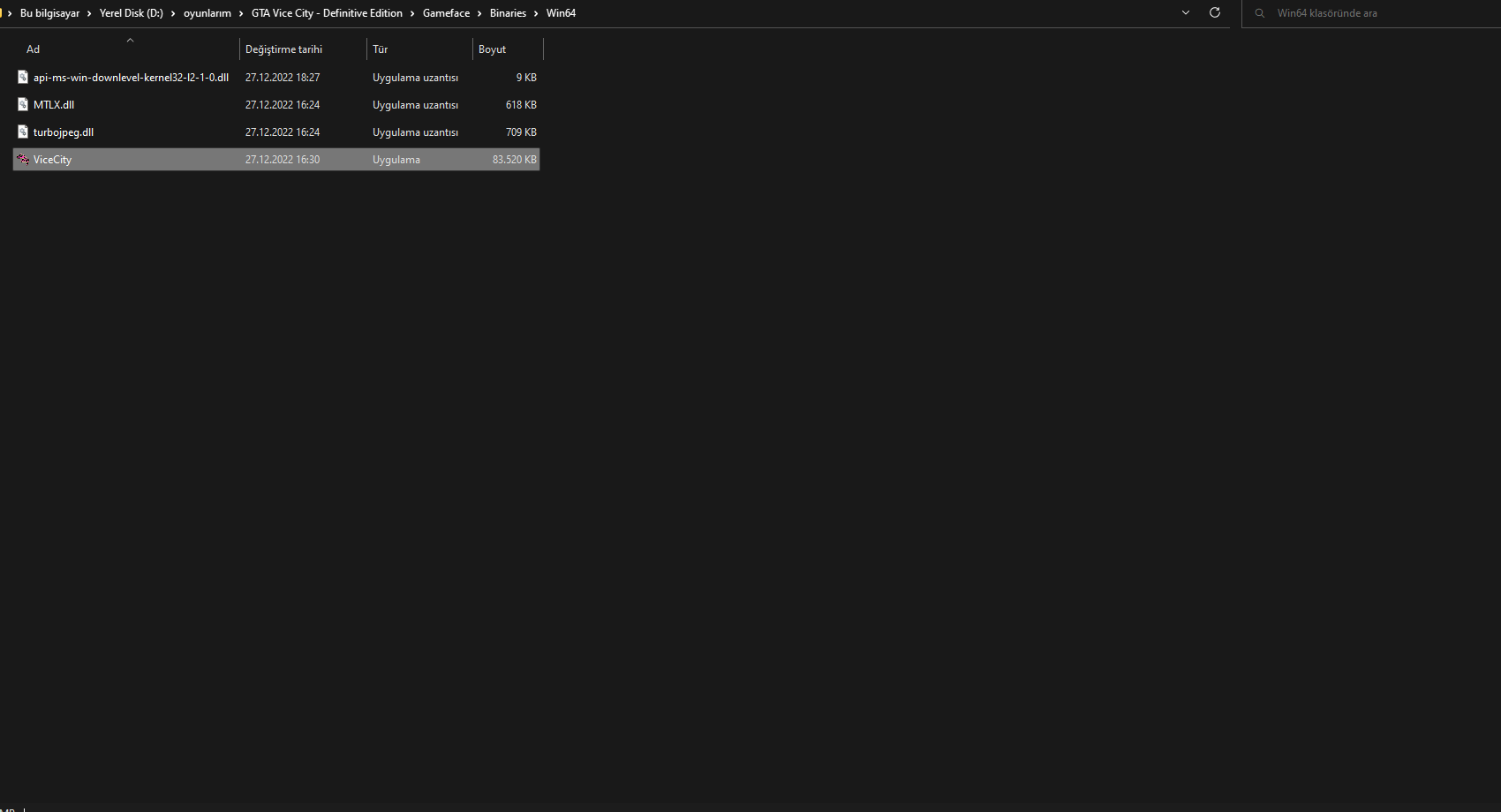Sort by Değiştirme tarihi column header
This screenshot has width=1501, height=812.
pyautogui.click(x=283, y=49)
